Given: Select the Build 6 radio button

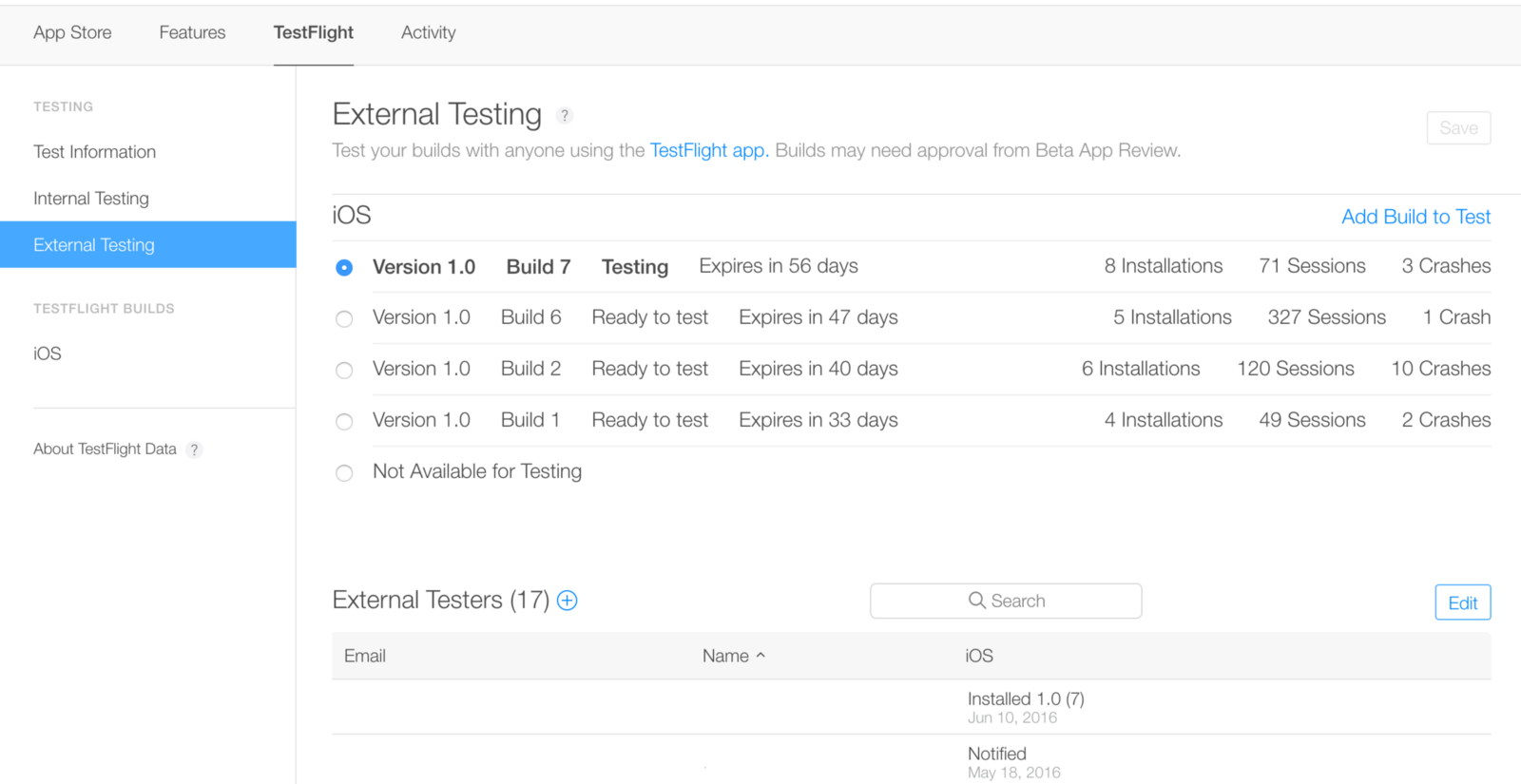Looking at the screenshot, I should click(x=344, y=319).
